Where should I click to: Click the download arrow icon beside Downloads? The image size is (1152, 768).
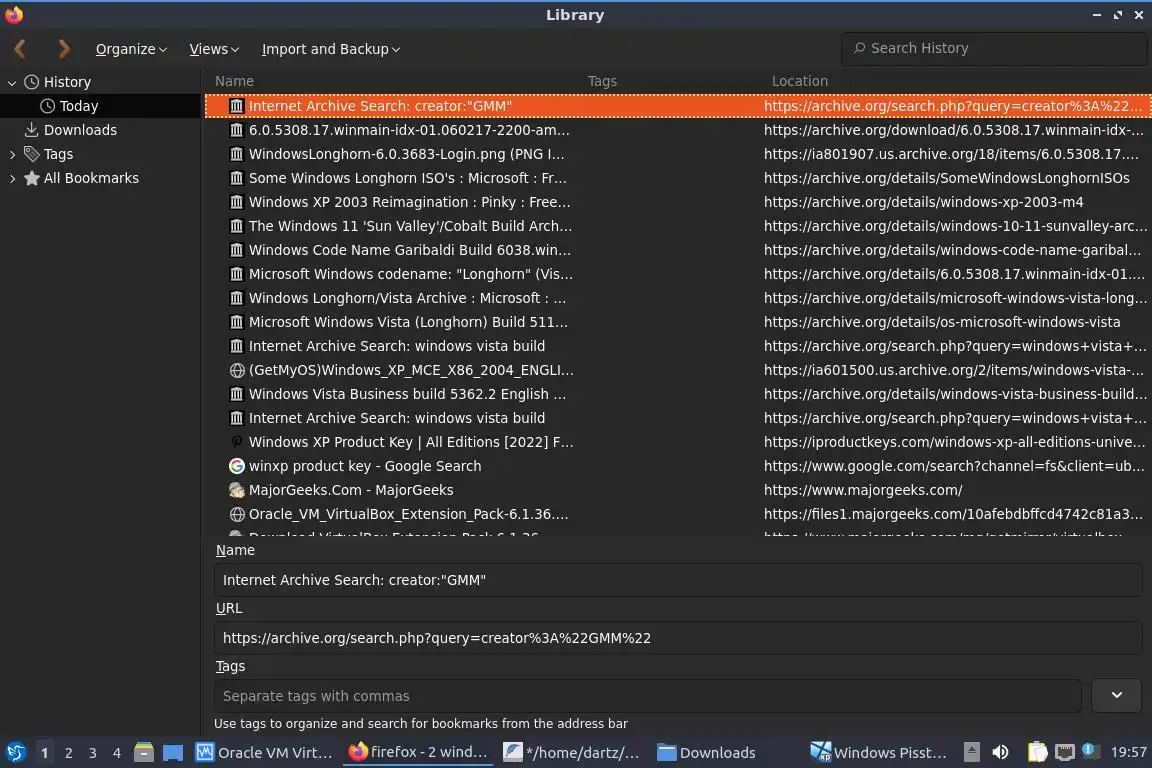click(32, 130)
